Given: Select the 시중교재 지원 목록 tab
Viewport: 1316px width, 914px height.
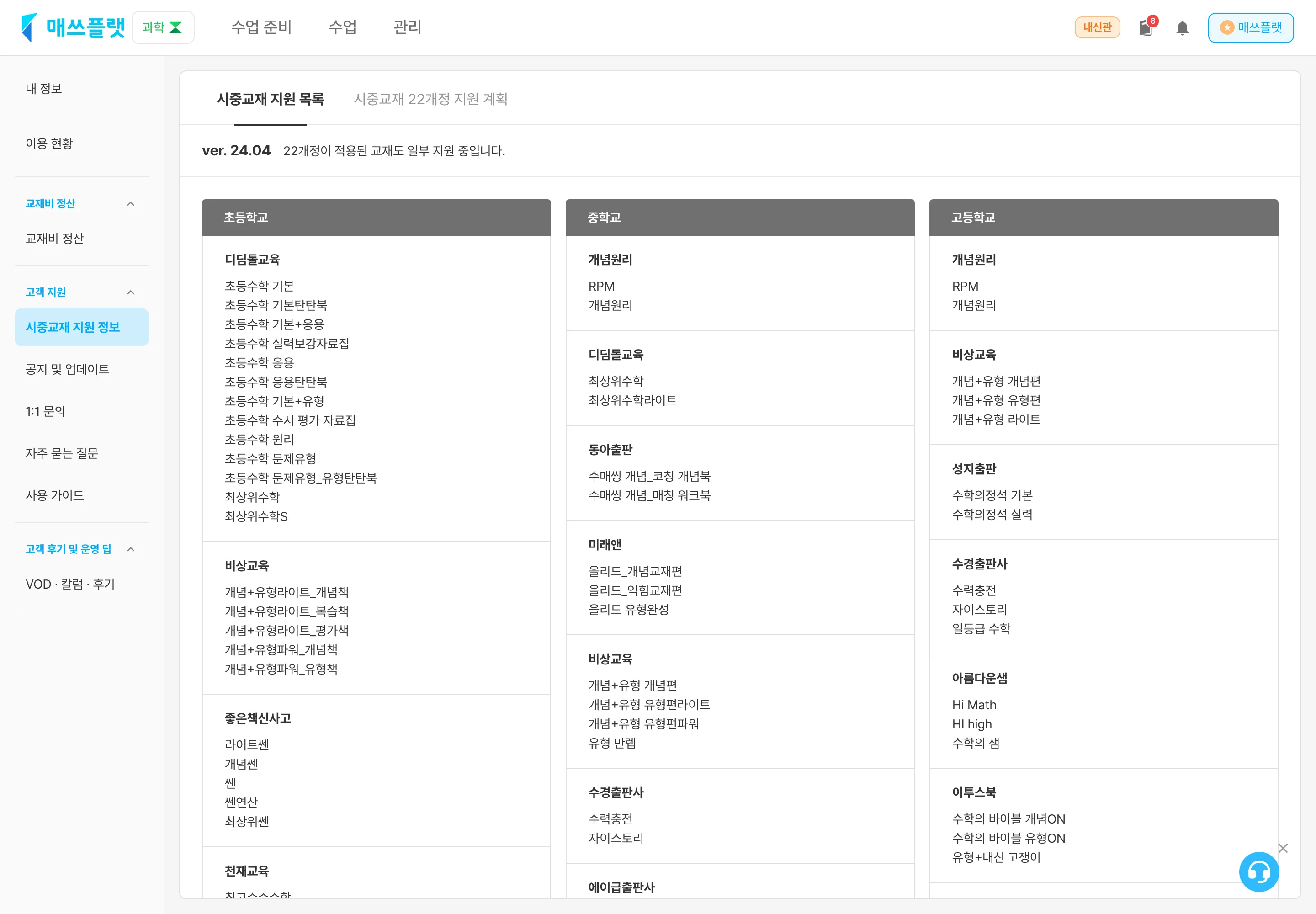Looking at the screenshot, I should click(271, 99).
